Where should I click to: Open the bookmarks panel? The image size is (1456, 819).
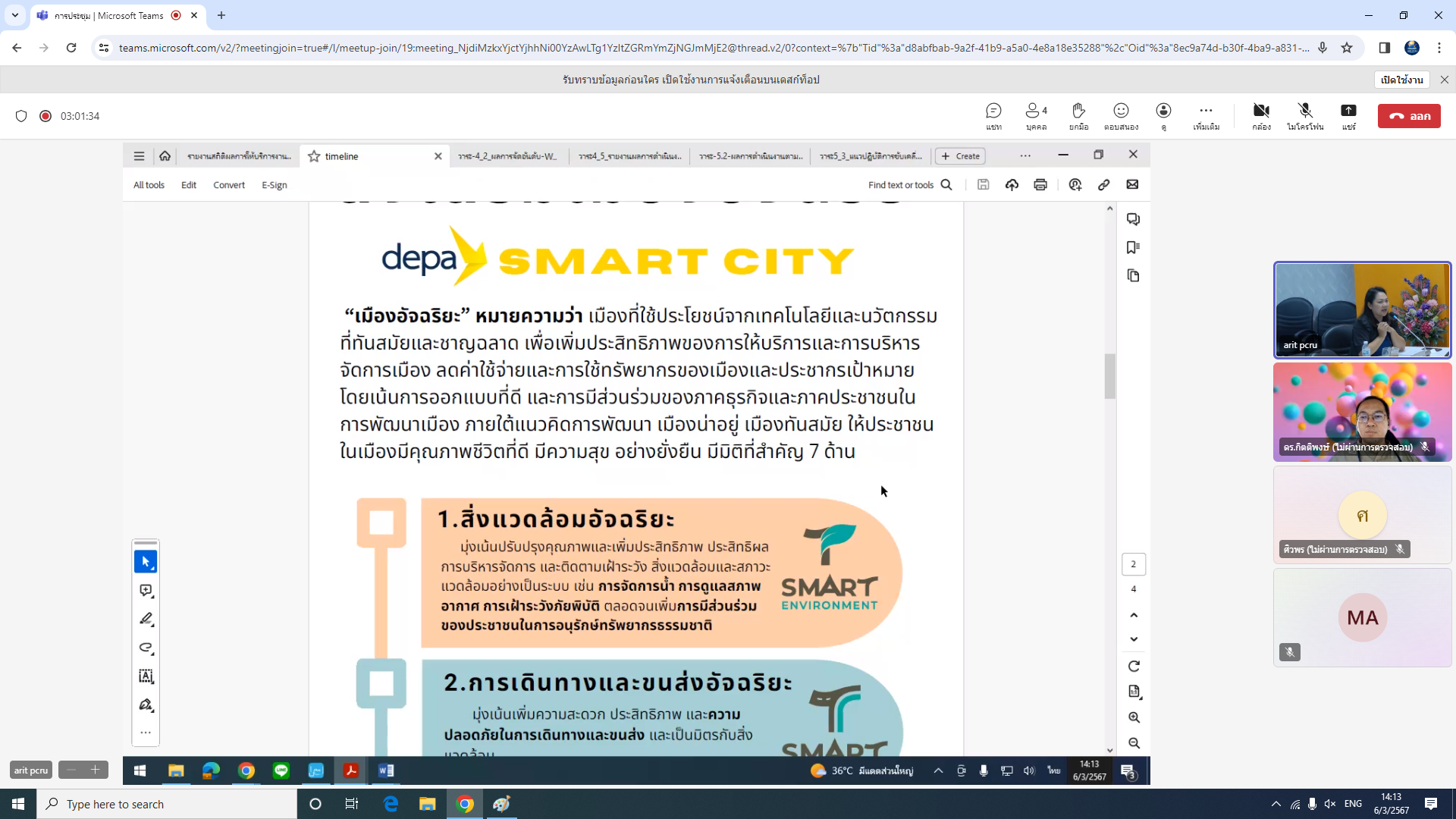1133,247
